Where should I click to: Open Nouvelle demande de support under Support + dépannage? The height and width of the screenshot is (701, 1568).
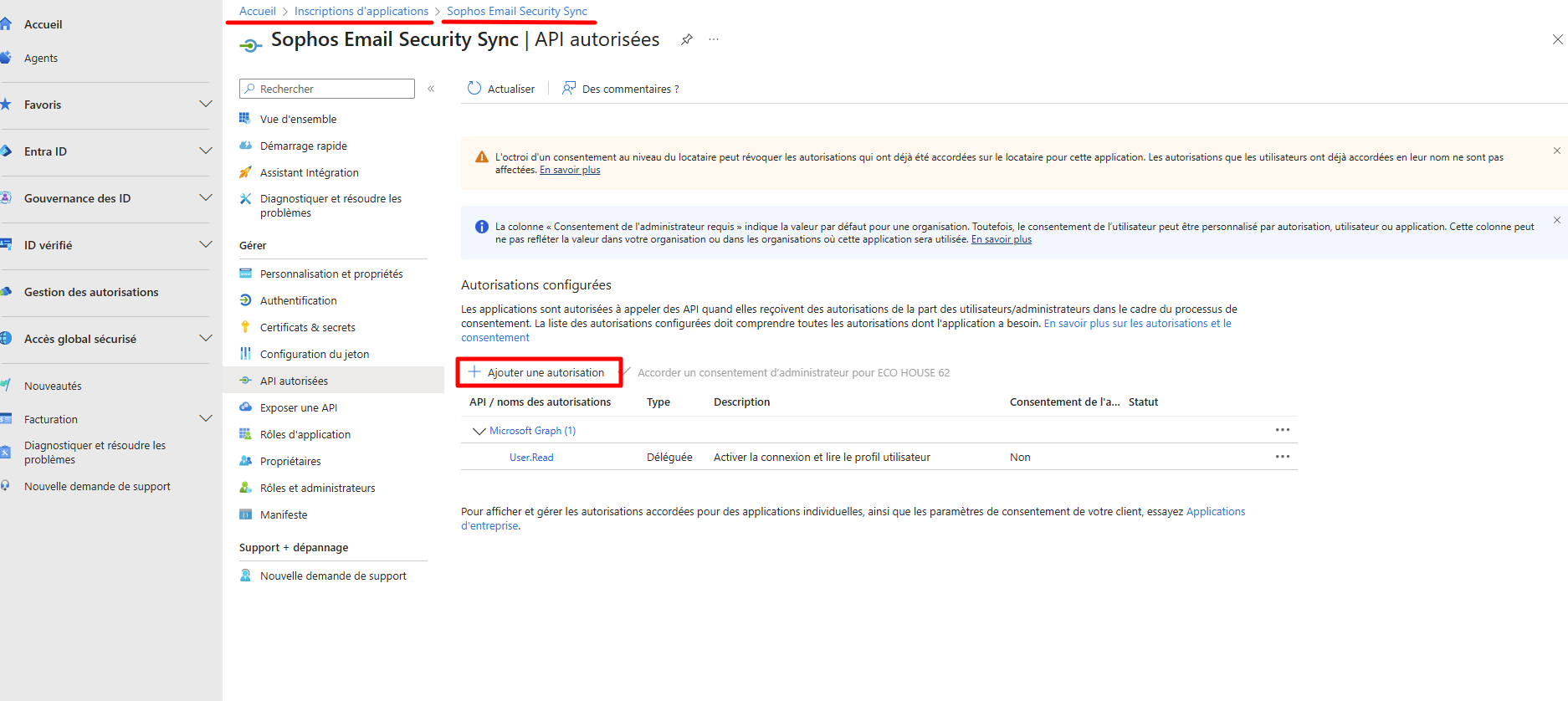[333, 576]
